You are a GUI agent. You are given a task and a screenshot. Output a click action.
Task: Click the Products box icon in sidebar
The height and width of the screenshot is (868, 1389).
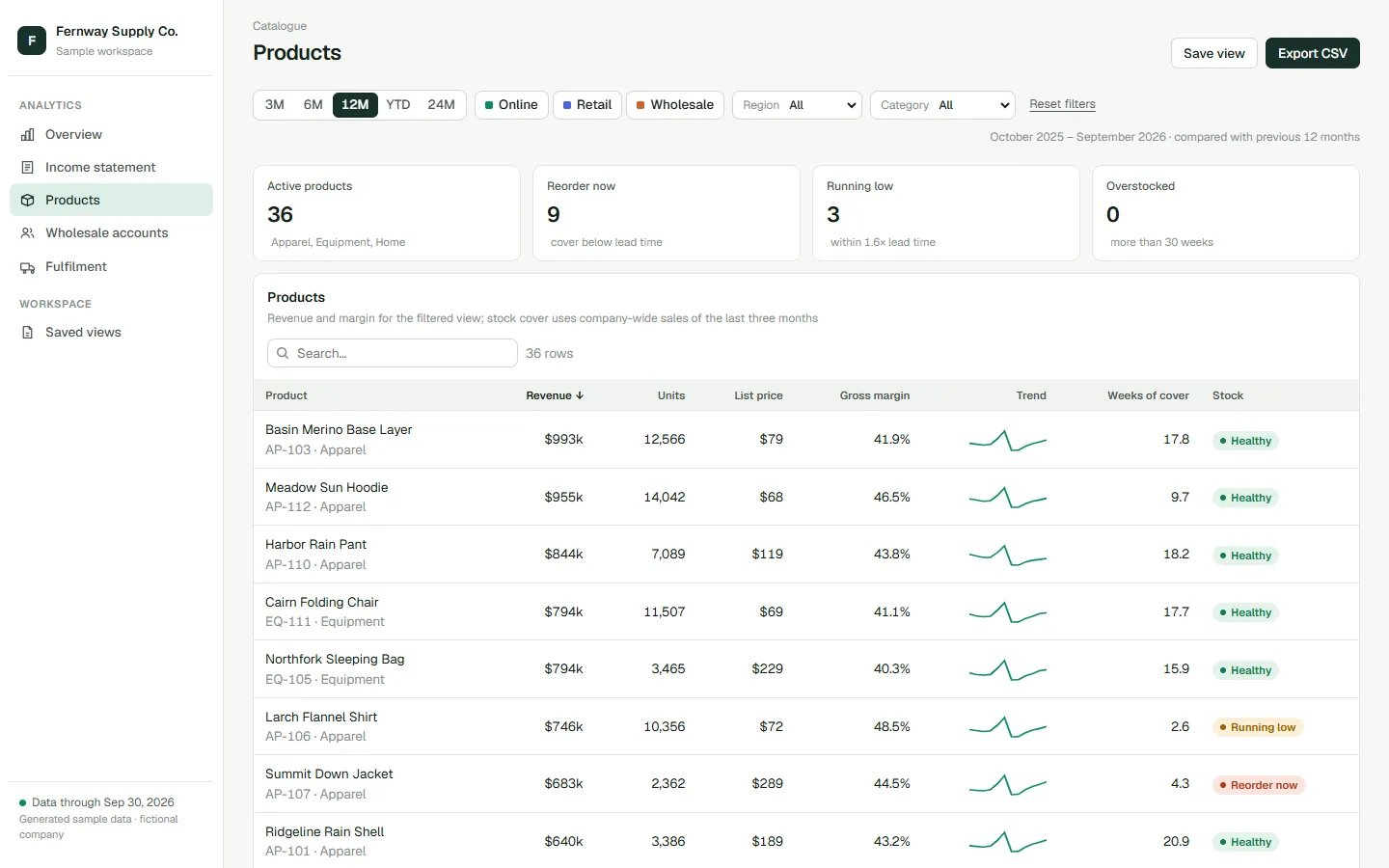28,201
